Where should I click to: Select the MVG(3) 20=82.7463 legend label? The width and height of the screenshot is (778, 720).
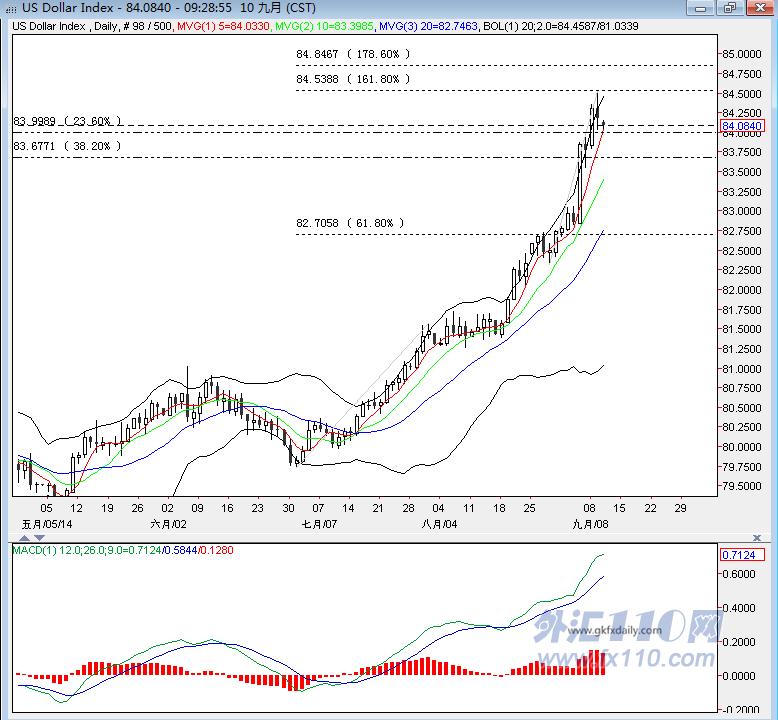(428, 26)
